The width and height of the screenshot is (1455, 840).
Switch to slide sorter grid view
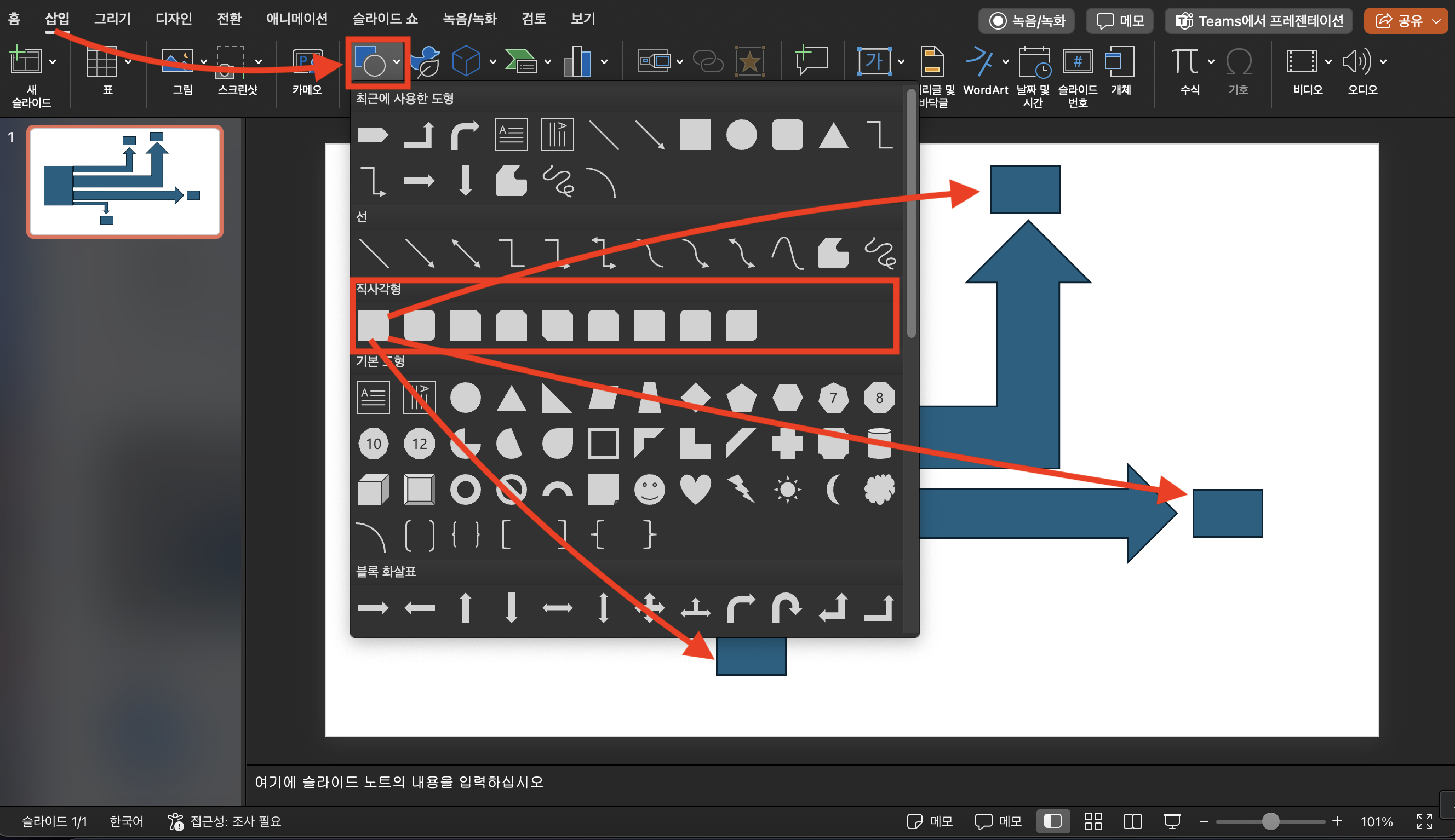tap(1093, 821)
